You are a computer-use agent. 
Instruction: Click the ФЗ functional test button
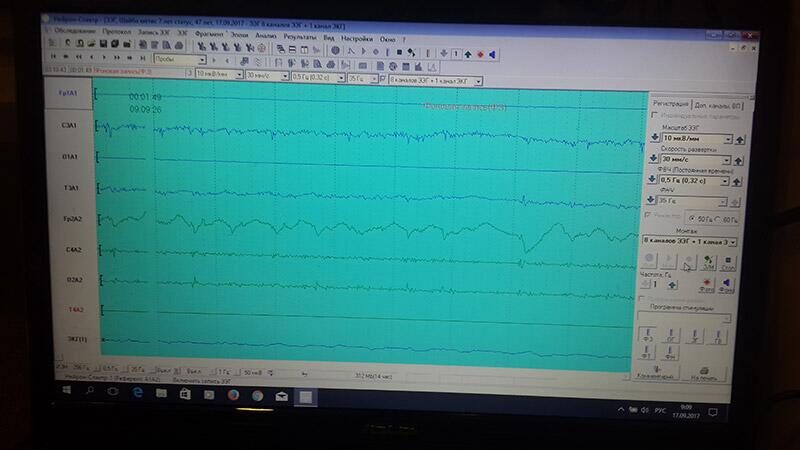pyautogui.click(x=647, y=335)
